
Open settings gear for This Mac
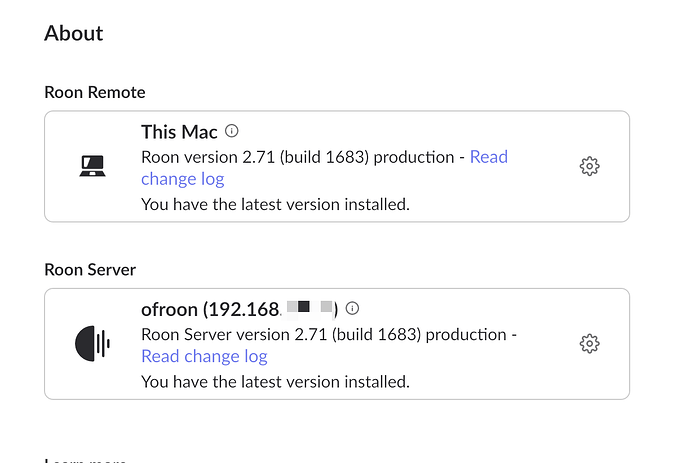pyautogui.click(x=589, y=166)
